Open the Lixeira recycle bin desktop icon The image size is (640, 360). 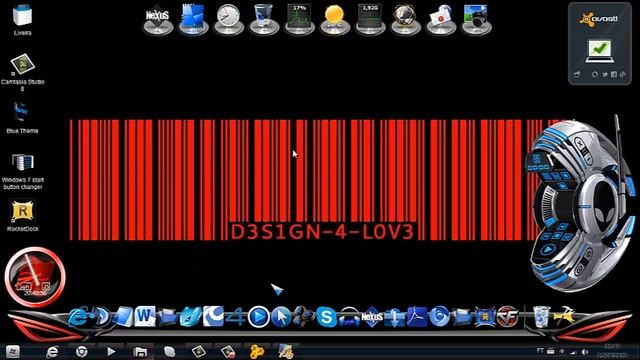pyautogui.click(x=22, y=20)
